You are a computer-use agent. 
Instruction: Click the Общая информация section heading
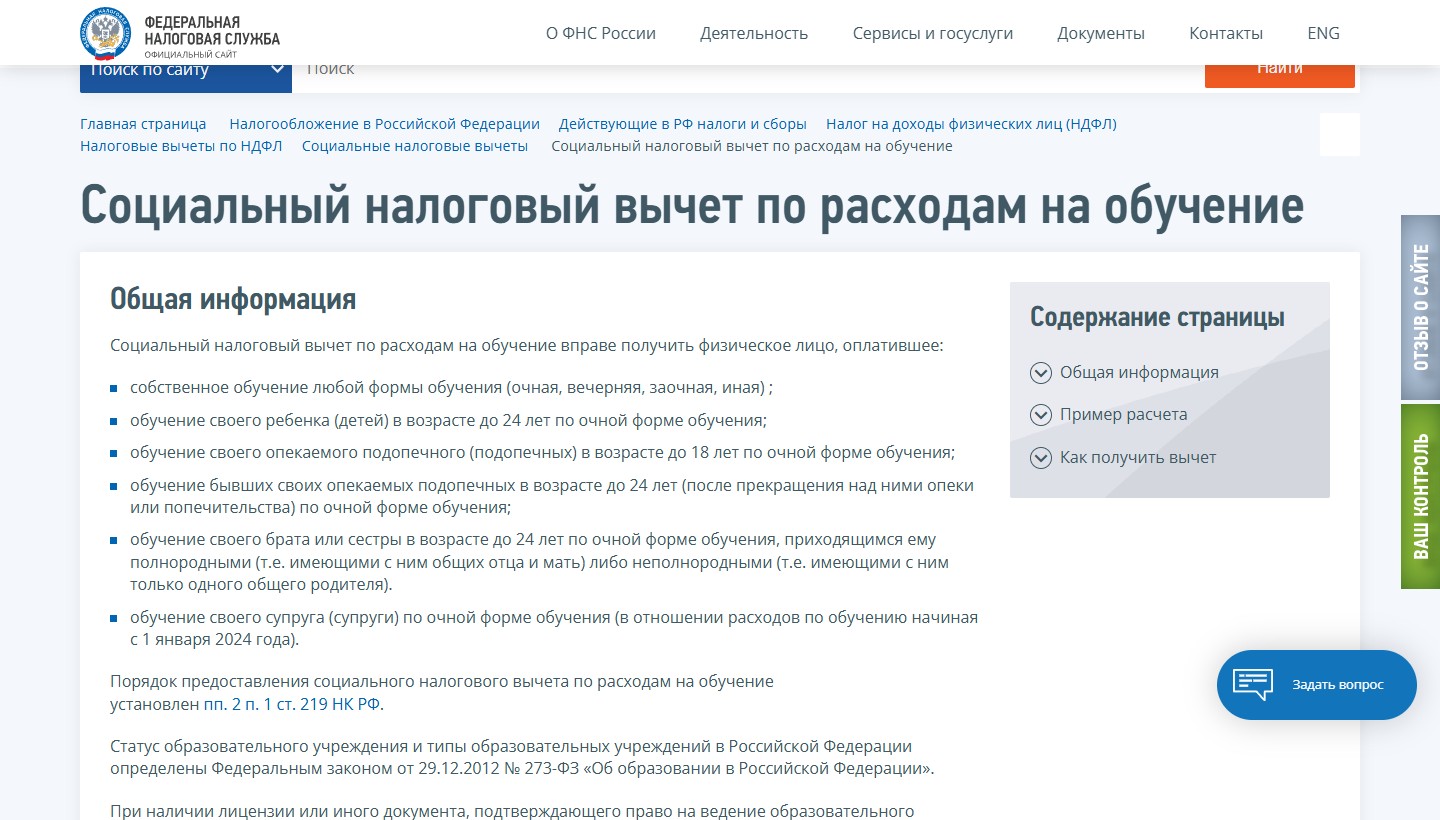tap(233, 299)
